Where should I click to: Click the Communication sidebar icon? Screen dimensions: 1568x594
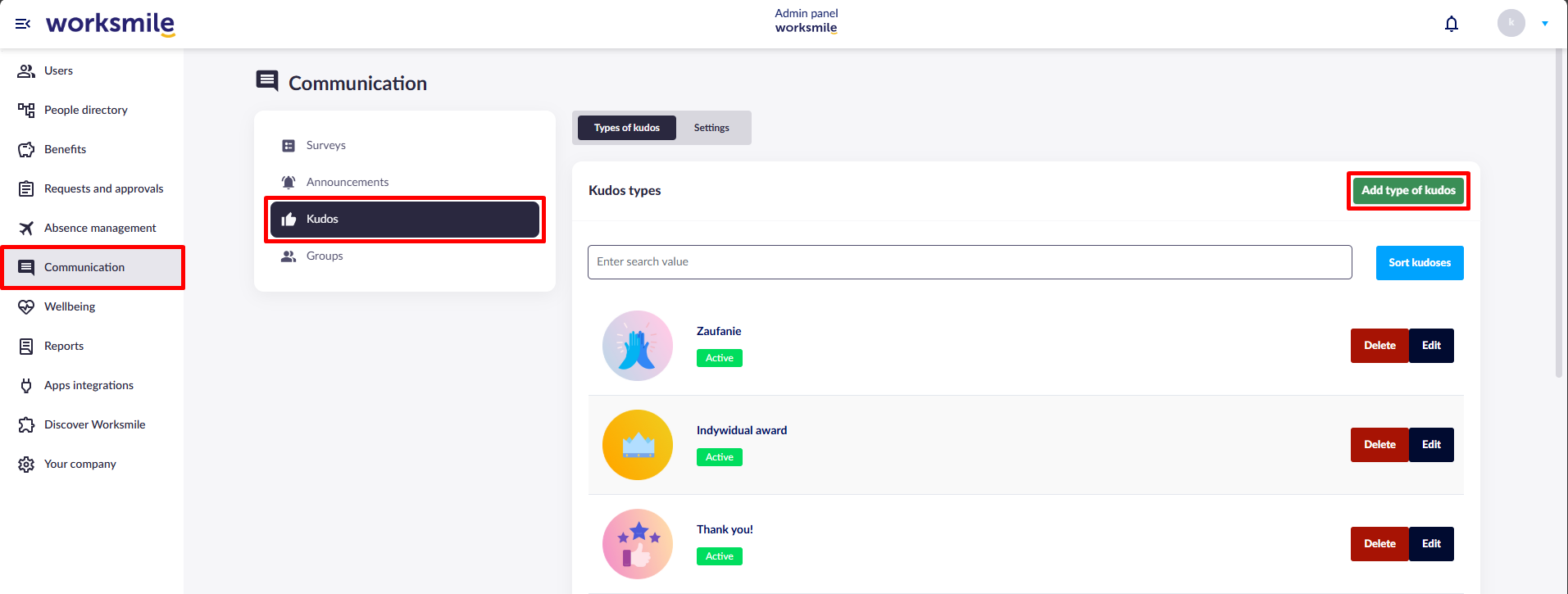tap(26, 267)
